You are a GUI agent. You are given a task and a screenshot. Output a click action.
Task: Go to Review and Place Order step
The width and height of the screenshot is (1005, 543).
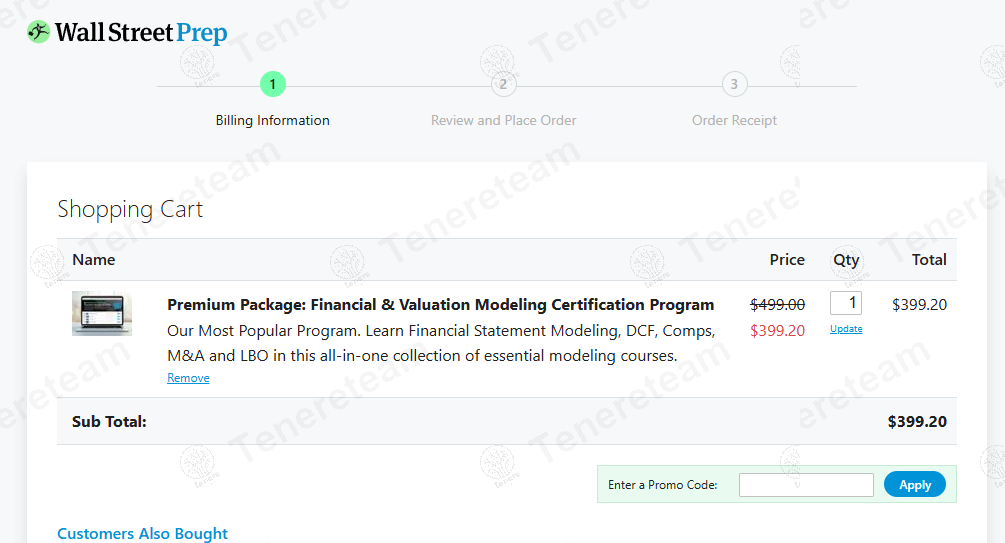coord(503,120)
